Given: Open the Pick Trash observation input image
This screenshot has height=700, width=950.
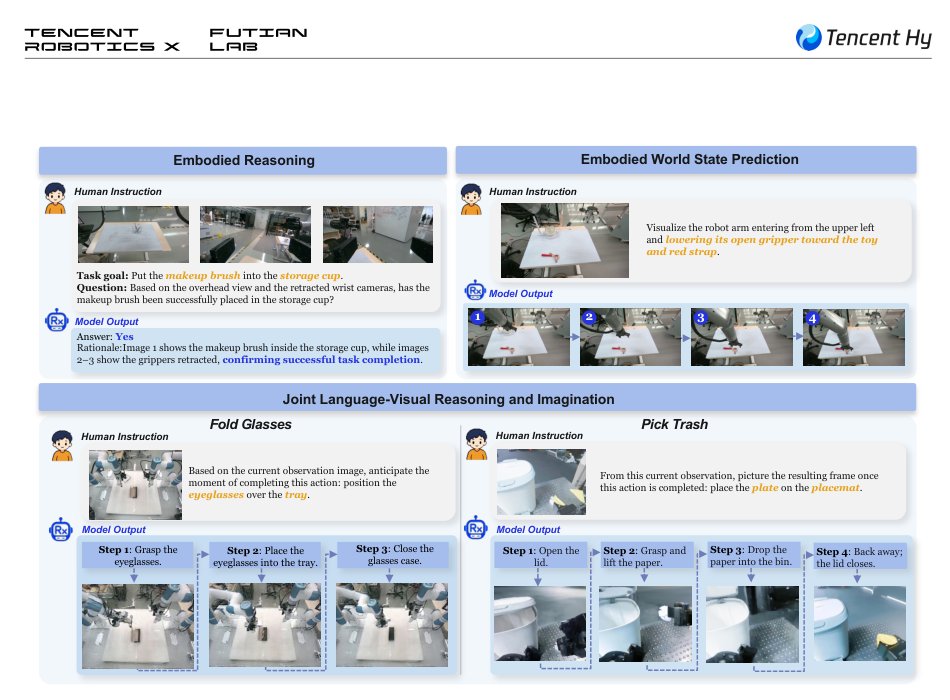Looking at the screenshot, I should (x=541, y=482).
